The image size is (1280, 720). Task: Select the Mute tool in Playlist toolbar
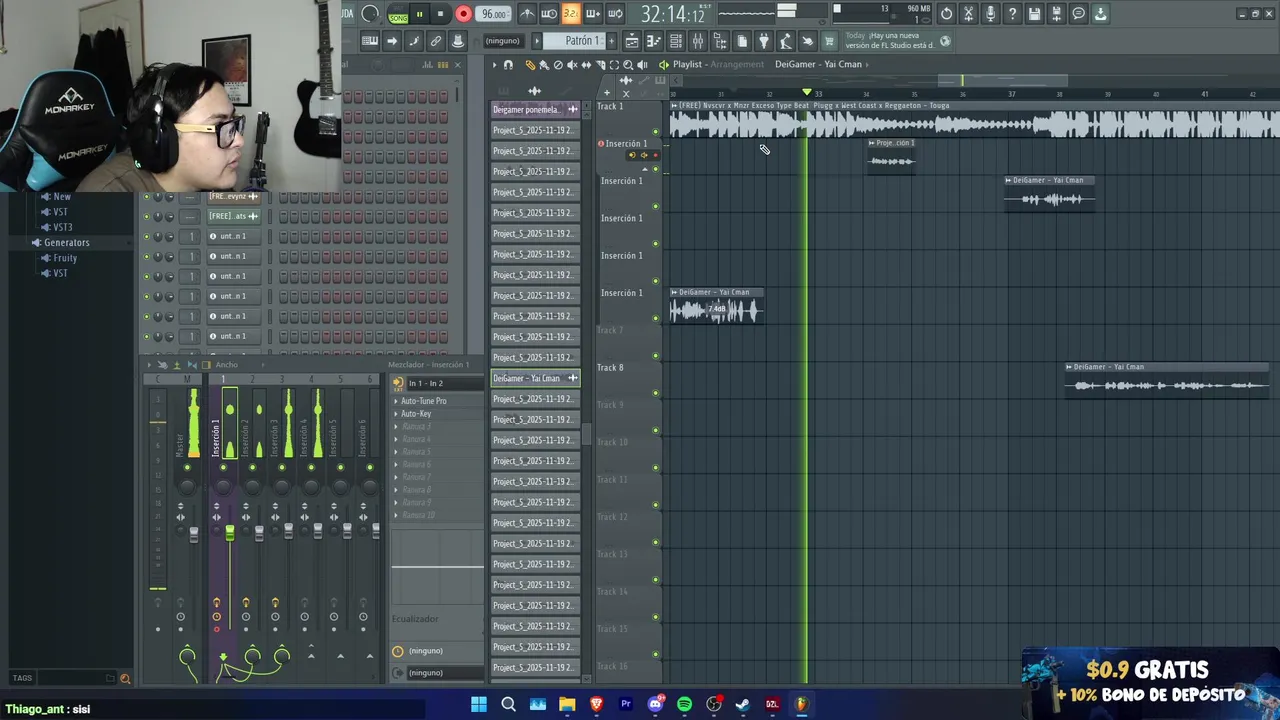(572, 65)
